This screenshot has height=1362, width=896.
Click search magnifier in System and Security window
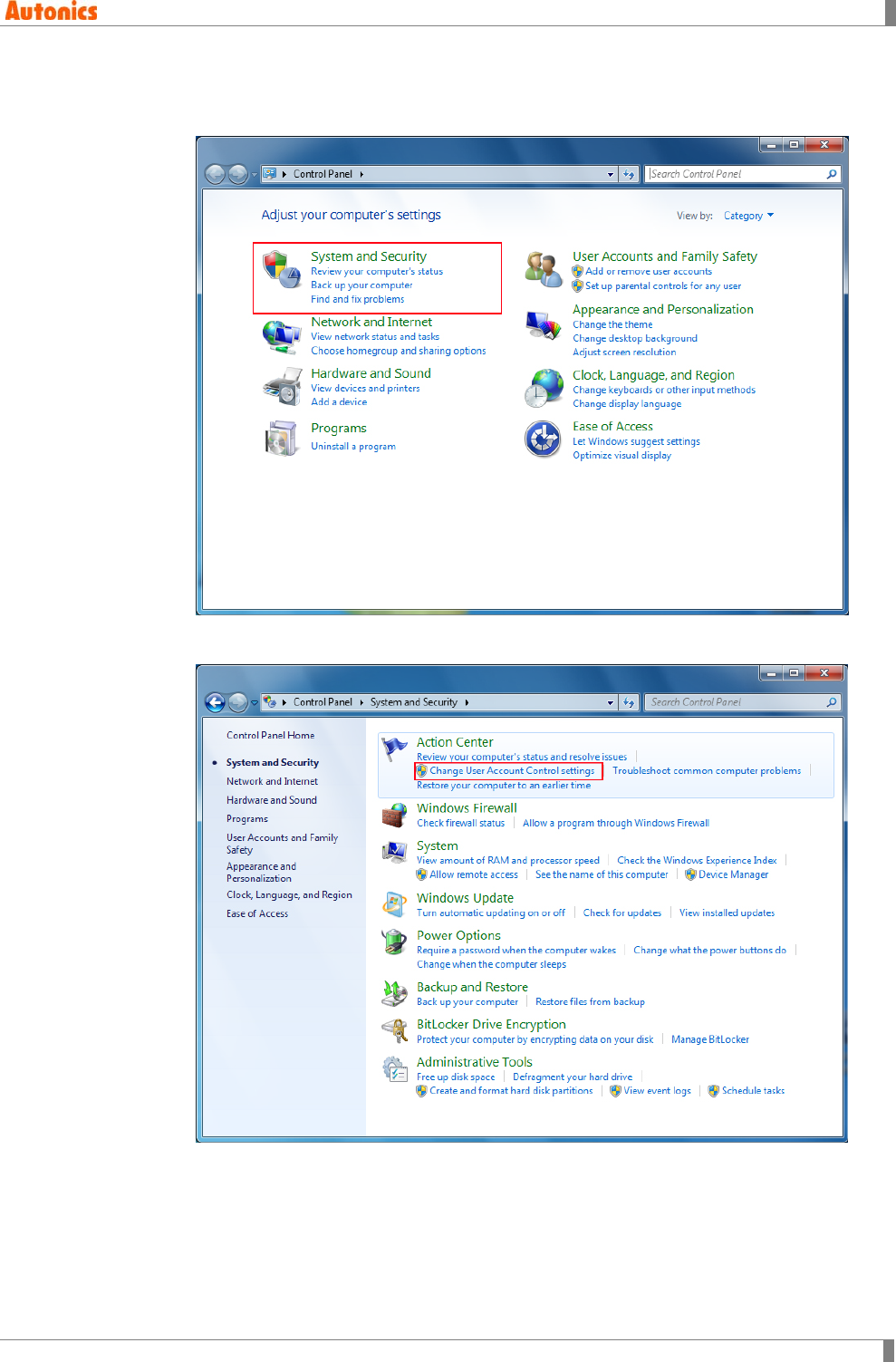832,702
